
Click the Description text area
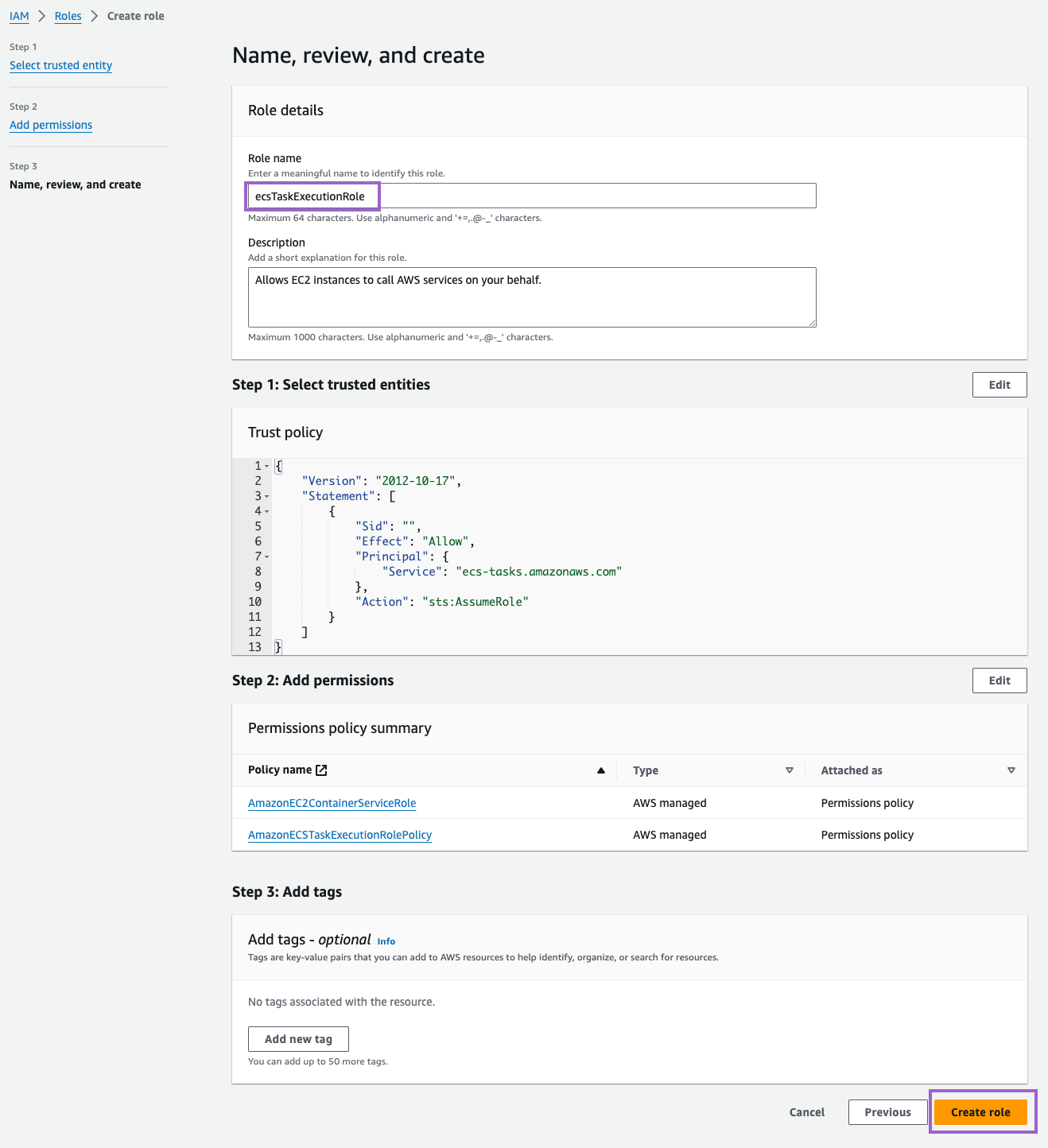point(531,297)
